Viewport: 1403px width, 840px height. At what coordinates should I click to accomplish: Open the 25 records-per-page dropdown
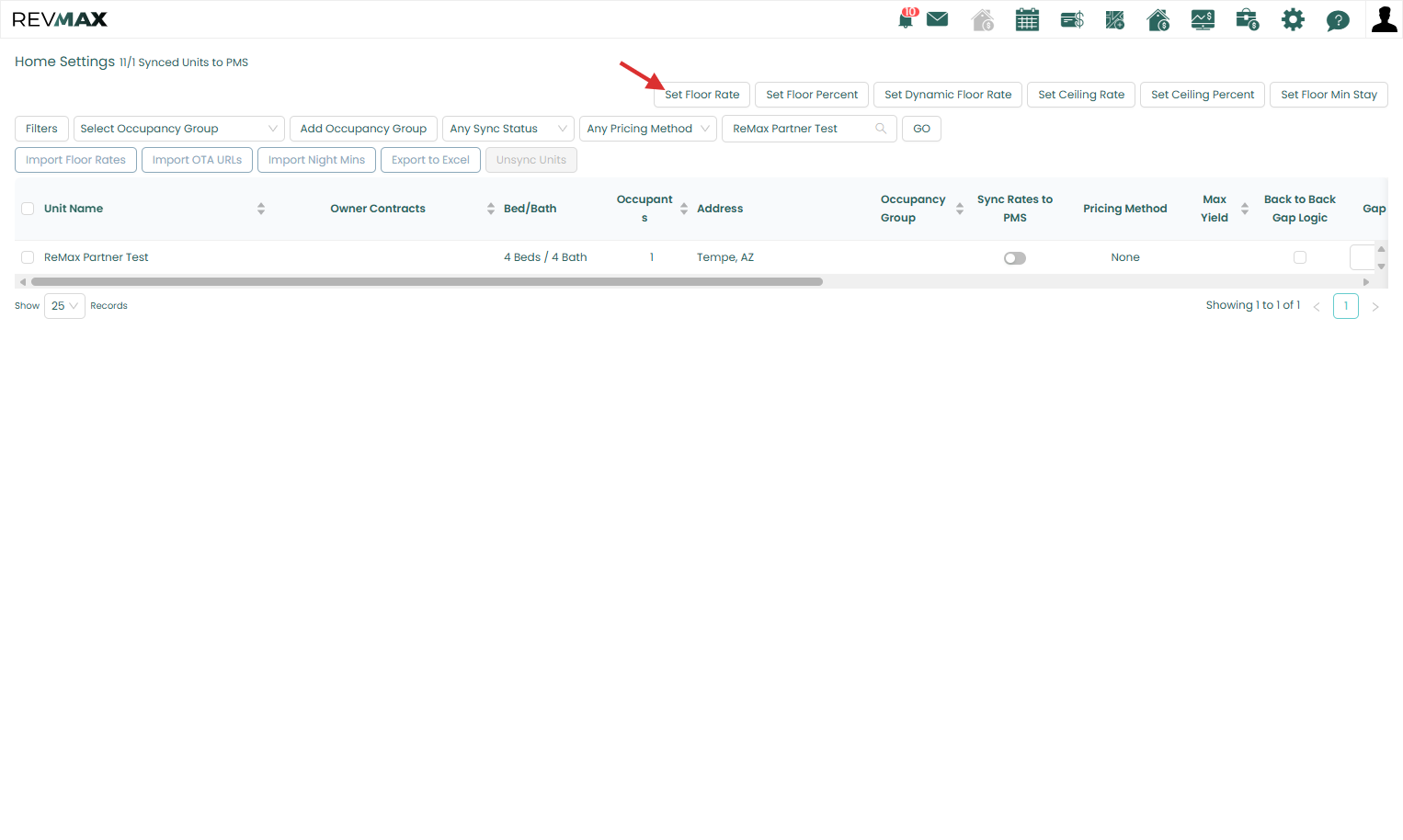tap(64, 306)
